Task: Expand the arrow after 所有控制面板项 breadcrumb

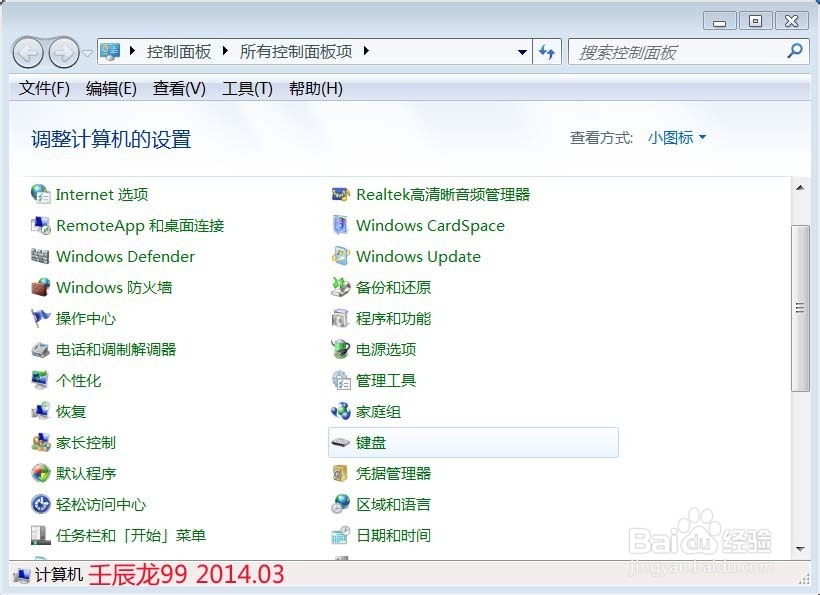Action: 366,51
